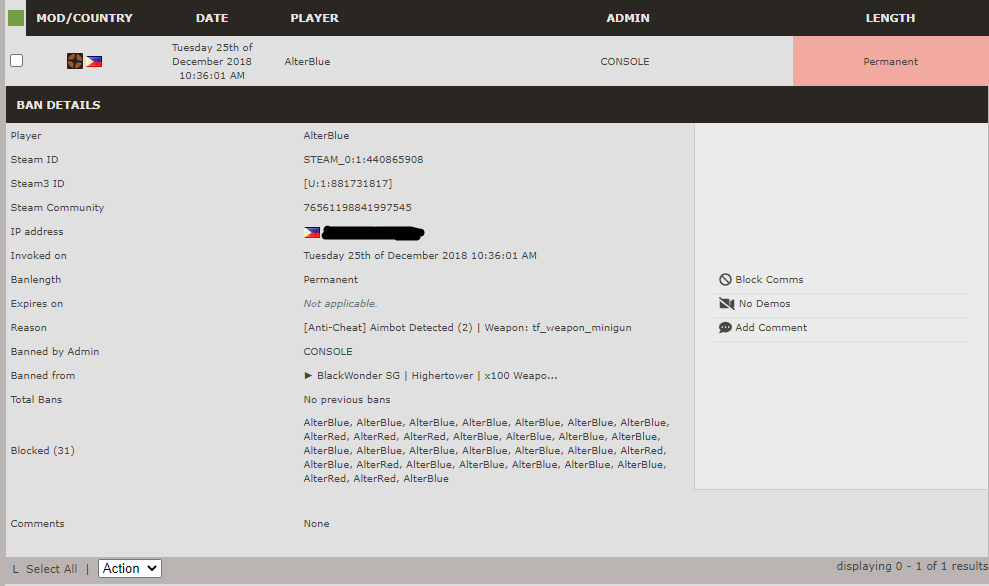Click the Banlength Permanent value
Screen dimensions: 989x586
coord(331,279)
